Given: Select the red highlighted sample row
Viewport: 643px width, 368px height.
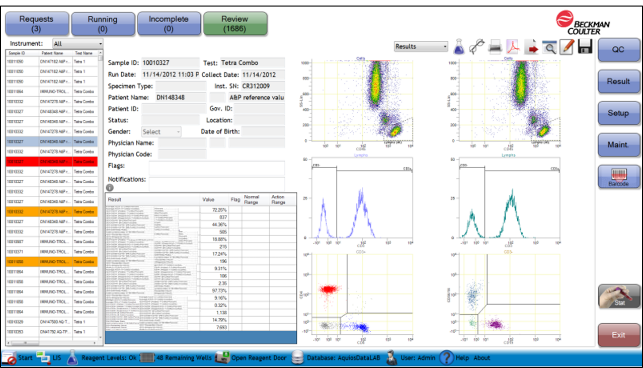Looking at the screenshot, I should pos(52,162).
